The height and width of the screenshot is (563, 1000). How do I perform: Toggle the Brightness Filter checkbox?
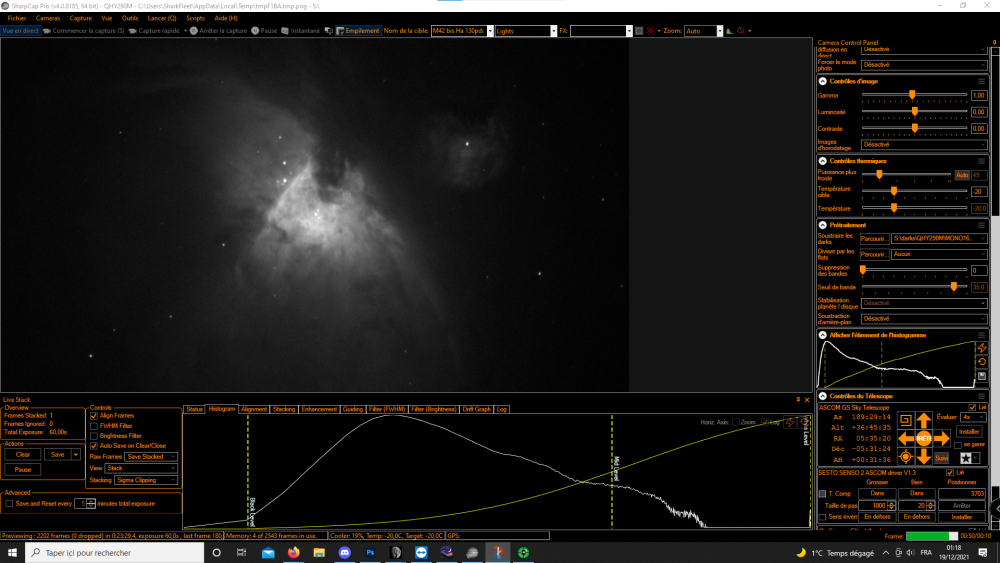click(x=94, y=436)
